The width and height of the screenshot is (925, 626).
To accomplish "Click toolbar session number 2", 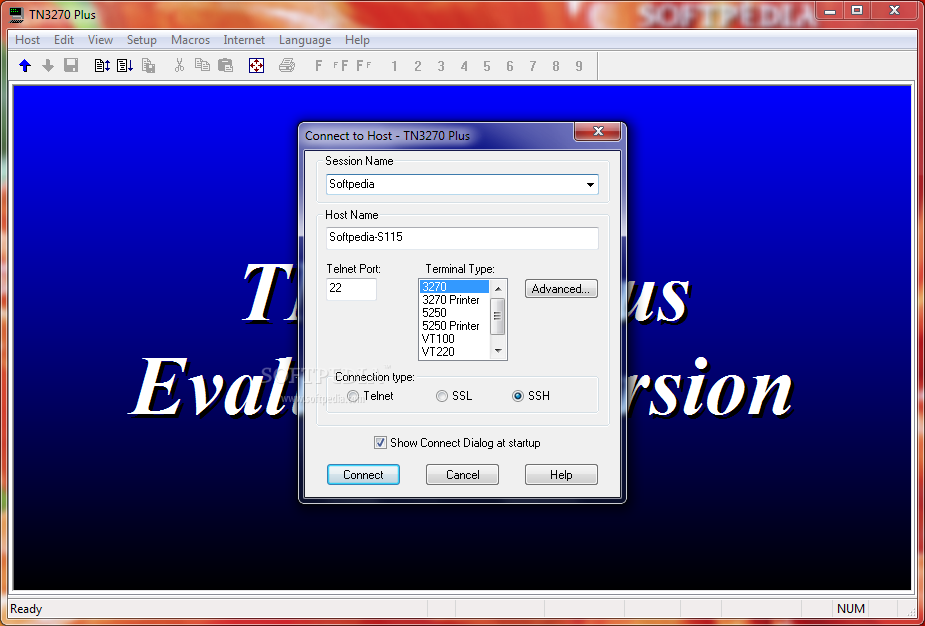I will [418, 66].
